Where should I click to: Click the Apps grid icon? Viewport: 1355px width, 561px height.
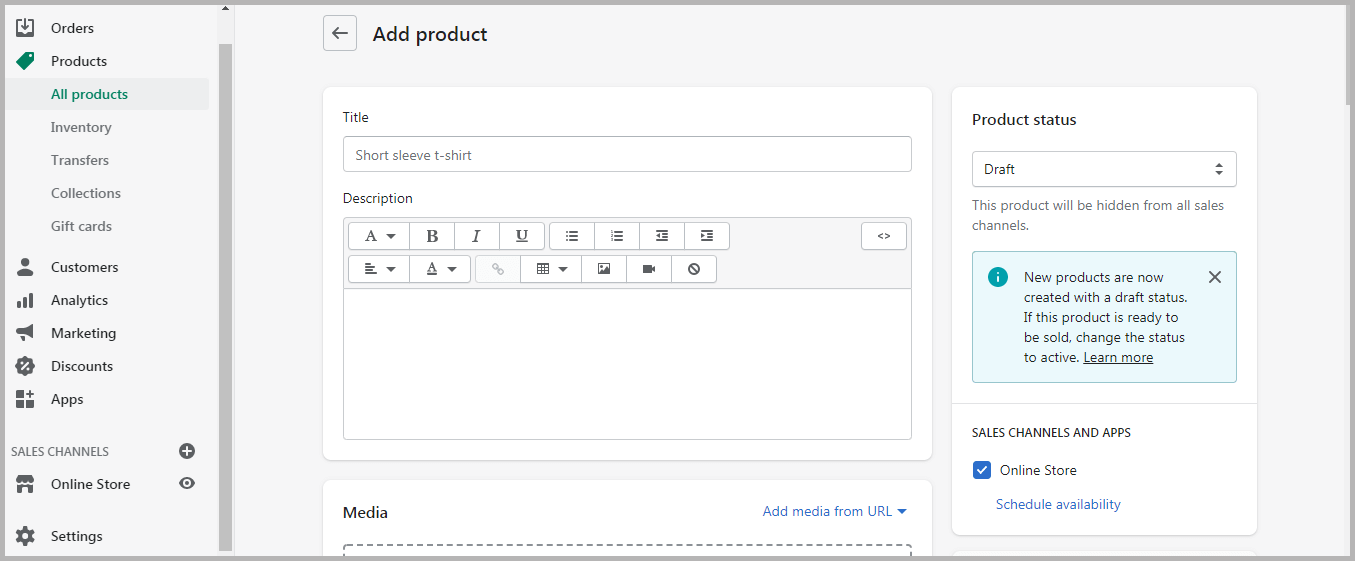(25, 399)
